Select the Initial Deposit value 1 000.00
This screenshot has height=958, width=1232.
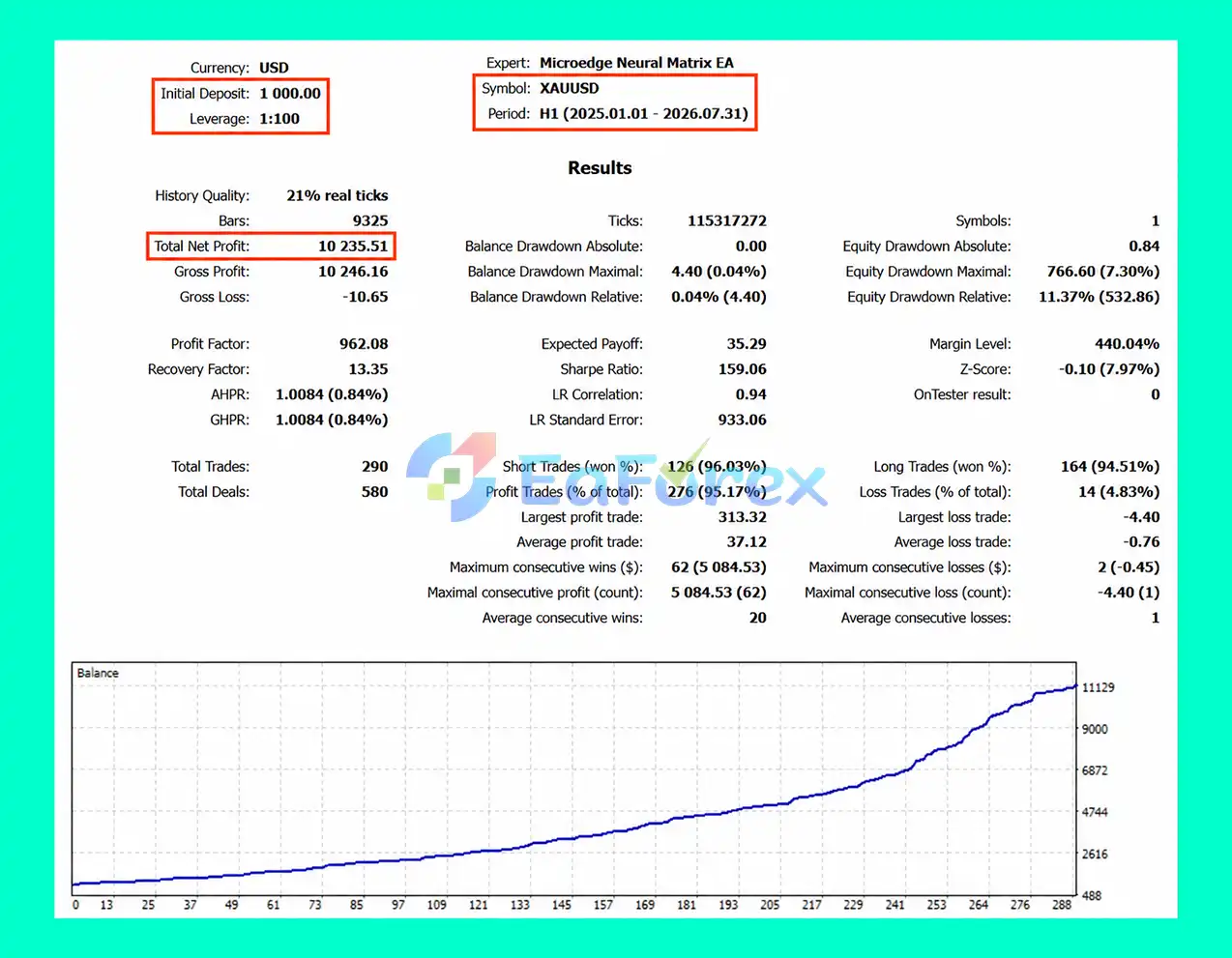tap(290, 94)
